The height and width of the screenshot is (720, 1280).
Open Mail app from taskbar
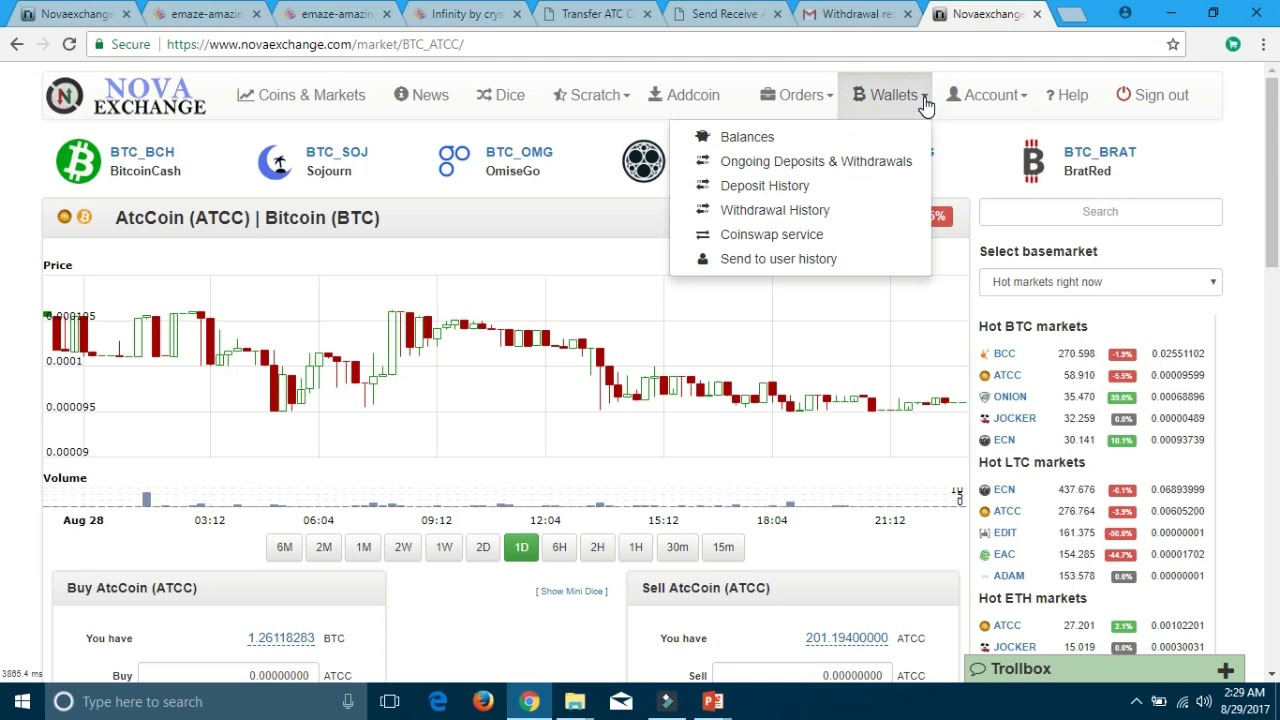(x=621, y=701)
